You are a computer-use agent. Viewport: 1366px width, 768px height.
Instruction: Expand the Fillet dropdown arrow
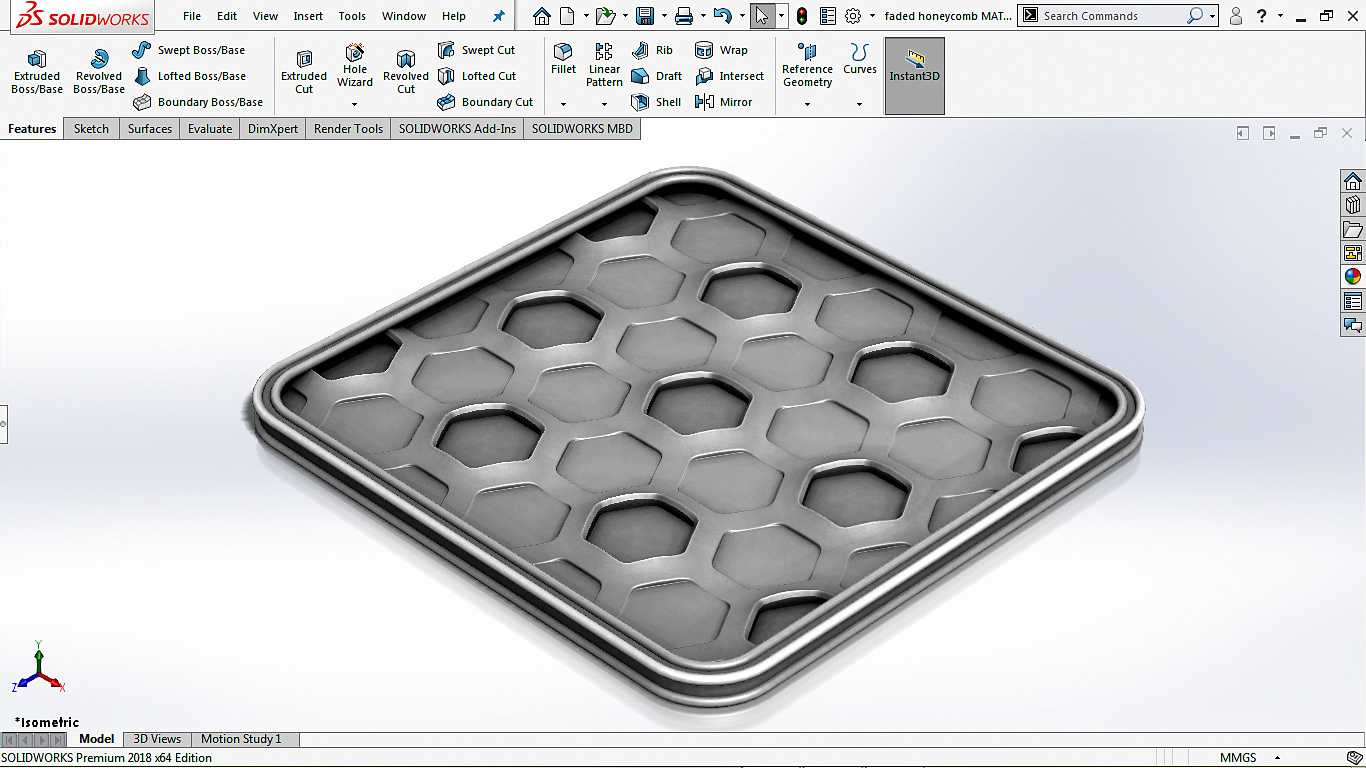(563, 104)
